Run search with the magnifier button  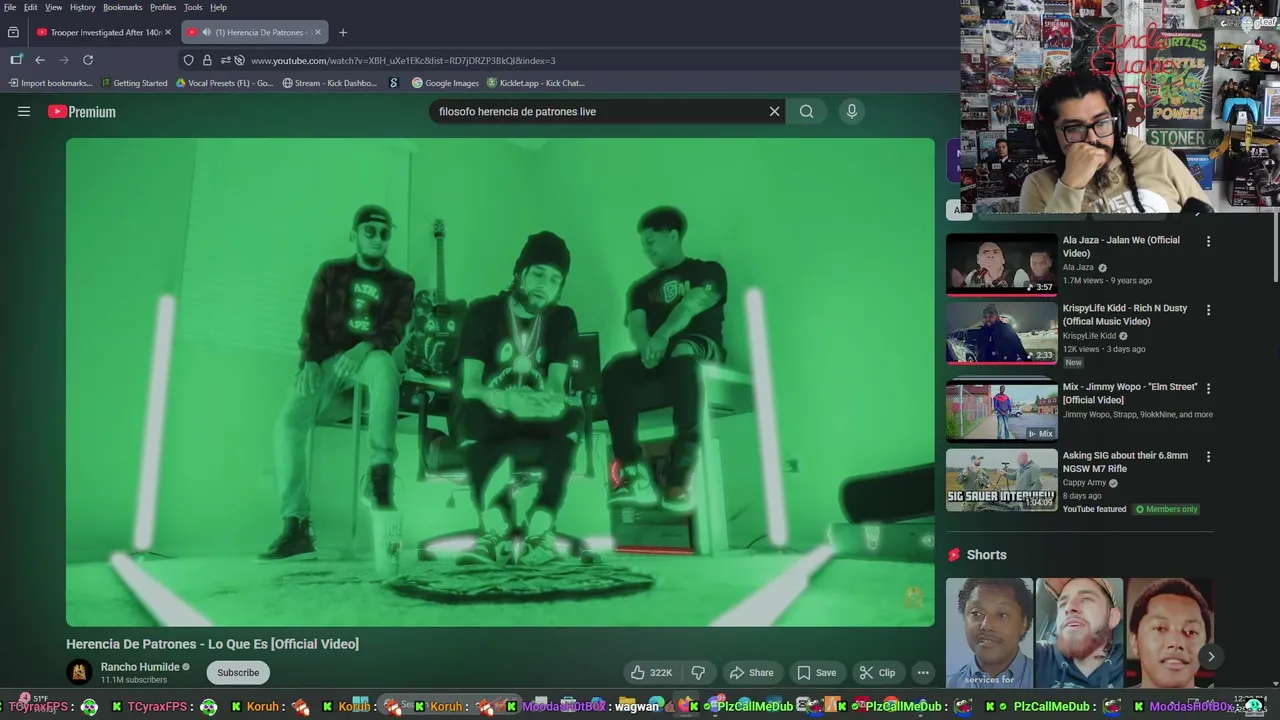[x=806, y=112]
